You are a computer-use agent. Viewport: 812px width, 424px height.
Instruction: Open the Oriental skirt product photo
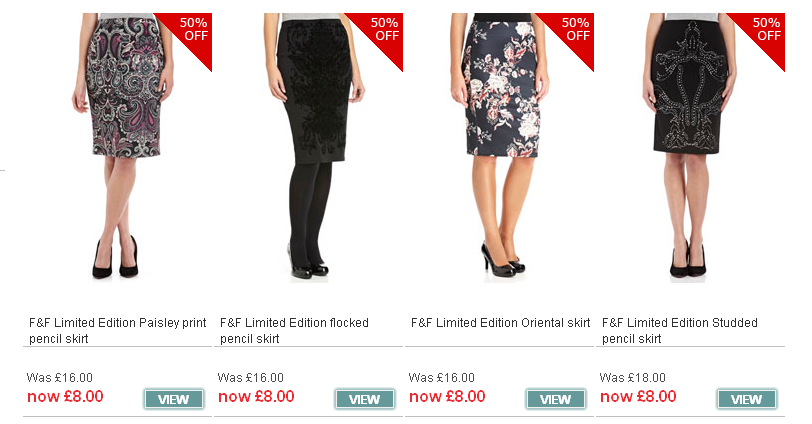coord(502,148)
